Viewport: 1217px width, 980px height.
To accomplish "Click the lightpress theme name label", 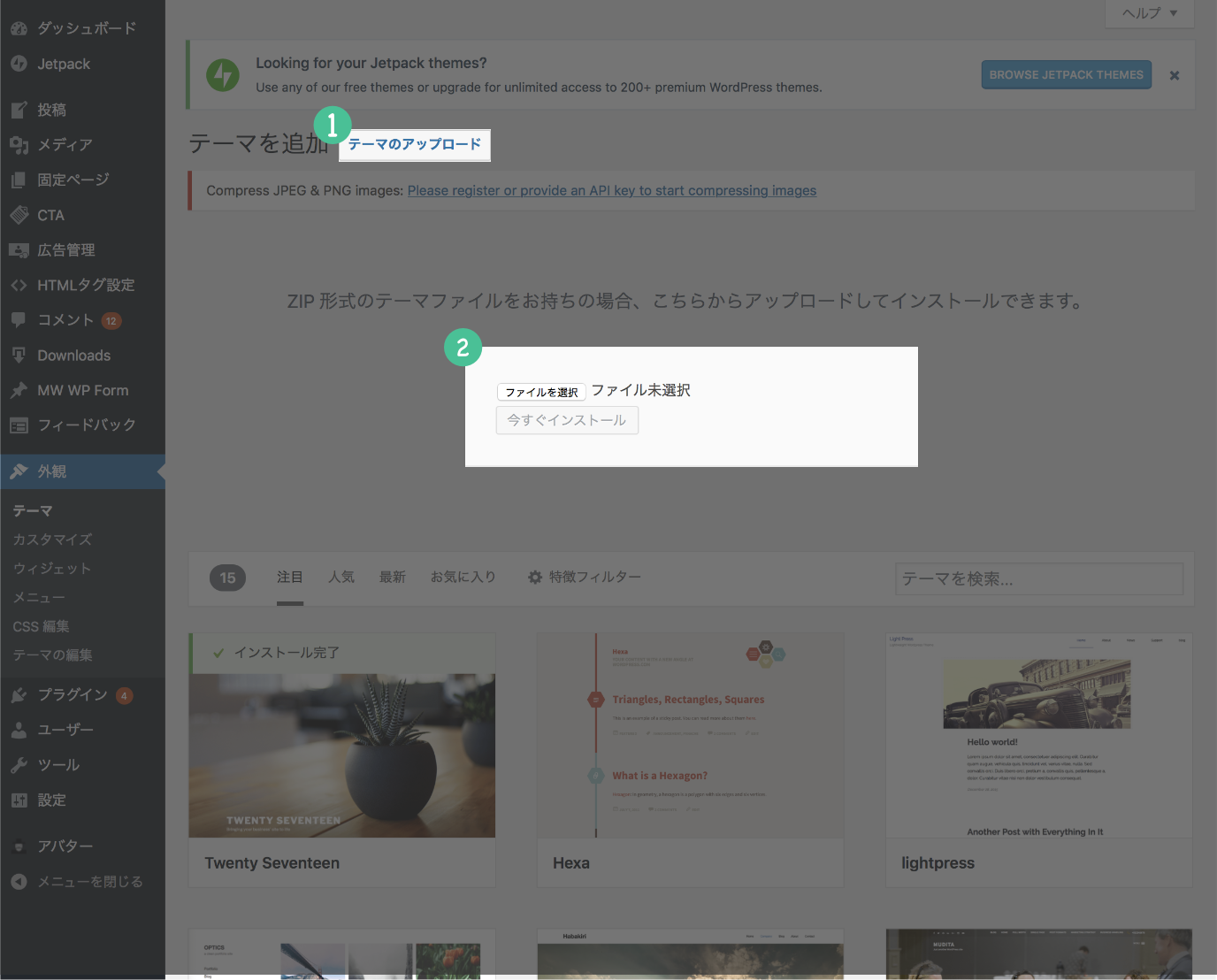I will pos(938,863).
